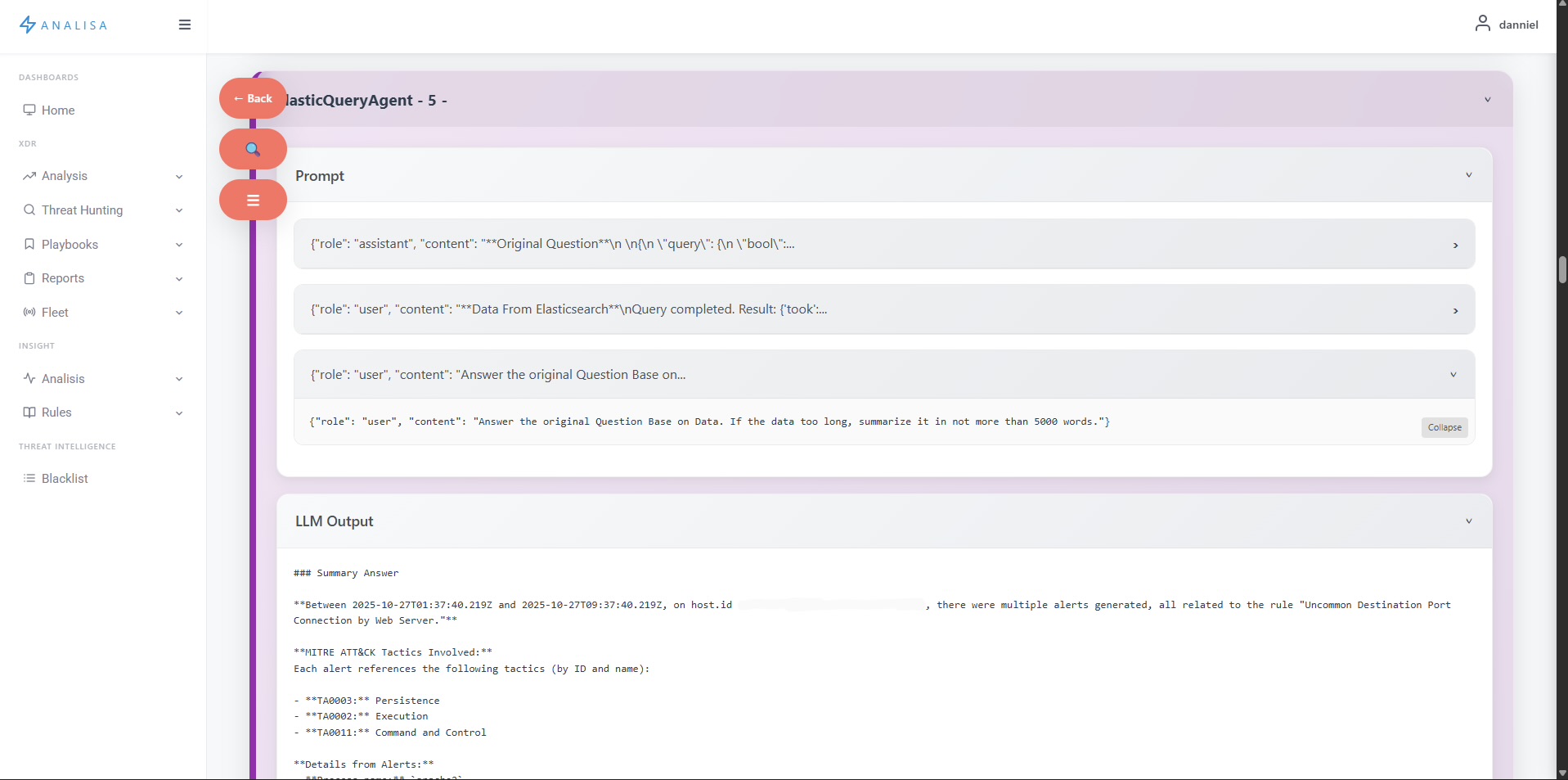Click the "### Summary Answer" line

click(x=346, y=573)
